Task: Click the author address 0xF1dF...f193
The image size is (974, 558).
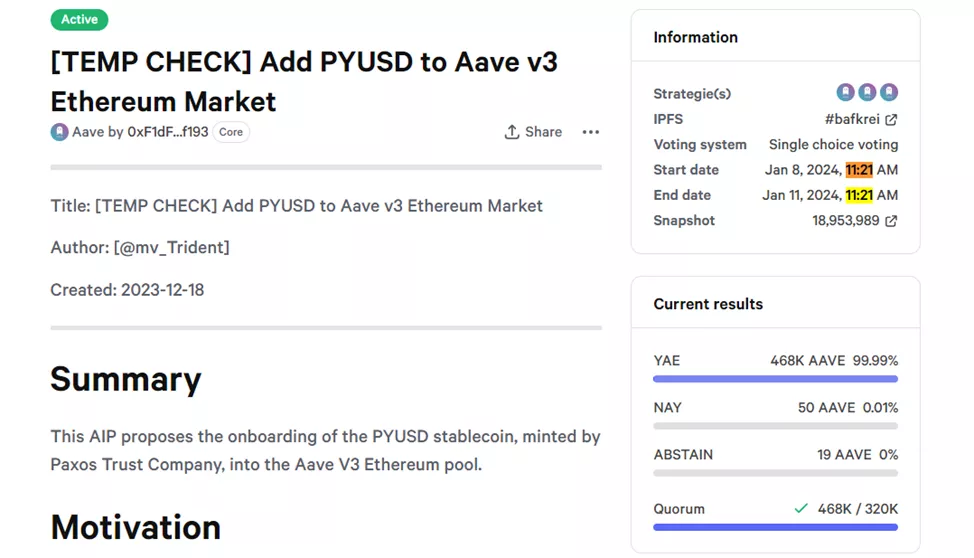Action: click(x=168, y=132)
